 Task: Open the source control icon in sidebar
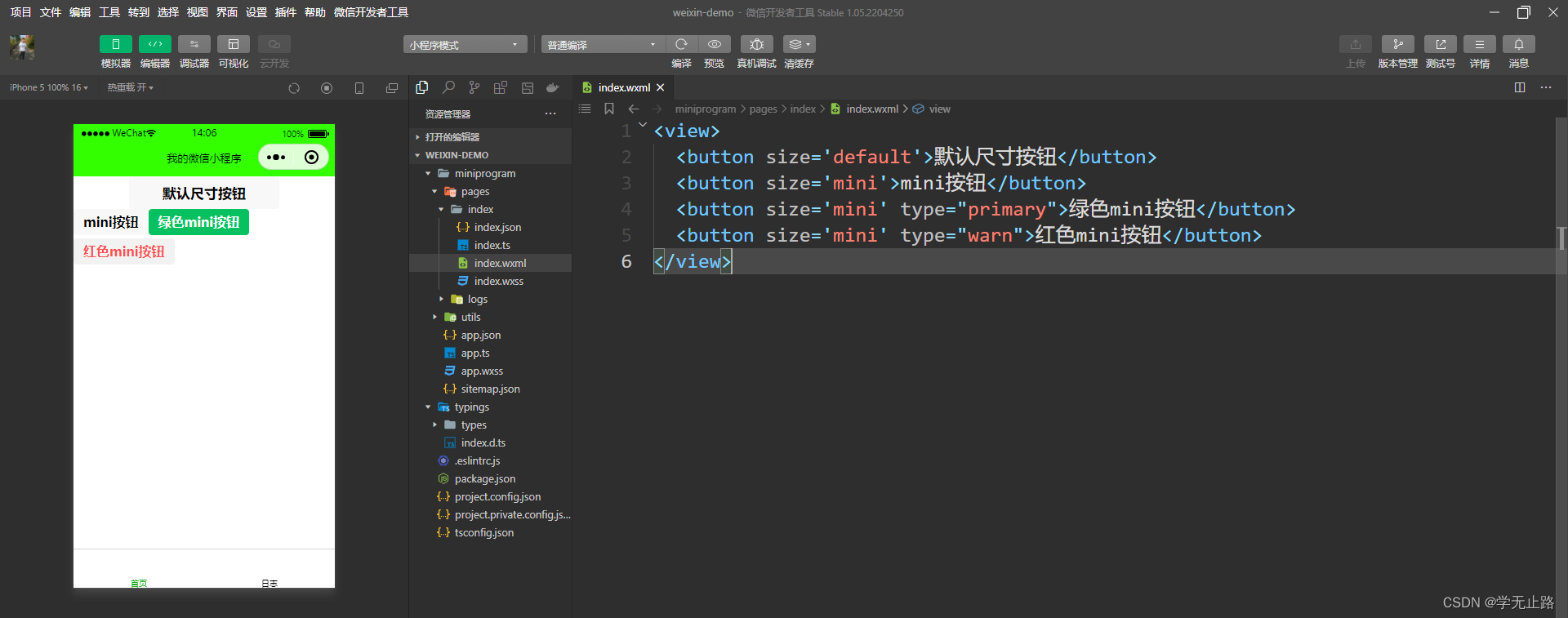point(474,87)
